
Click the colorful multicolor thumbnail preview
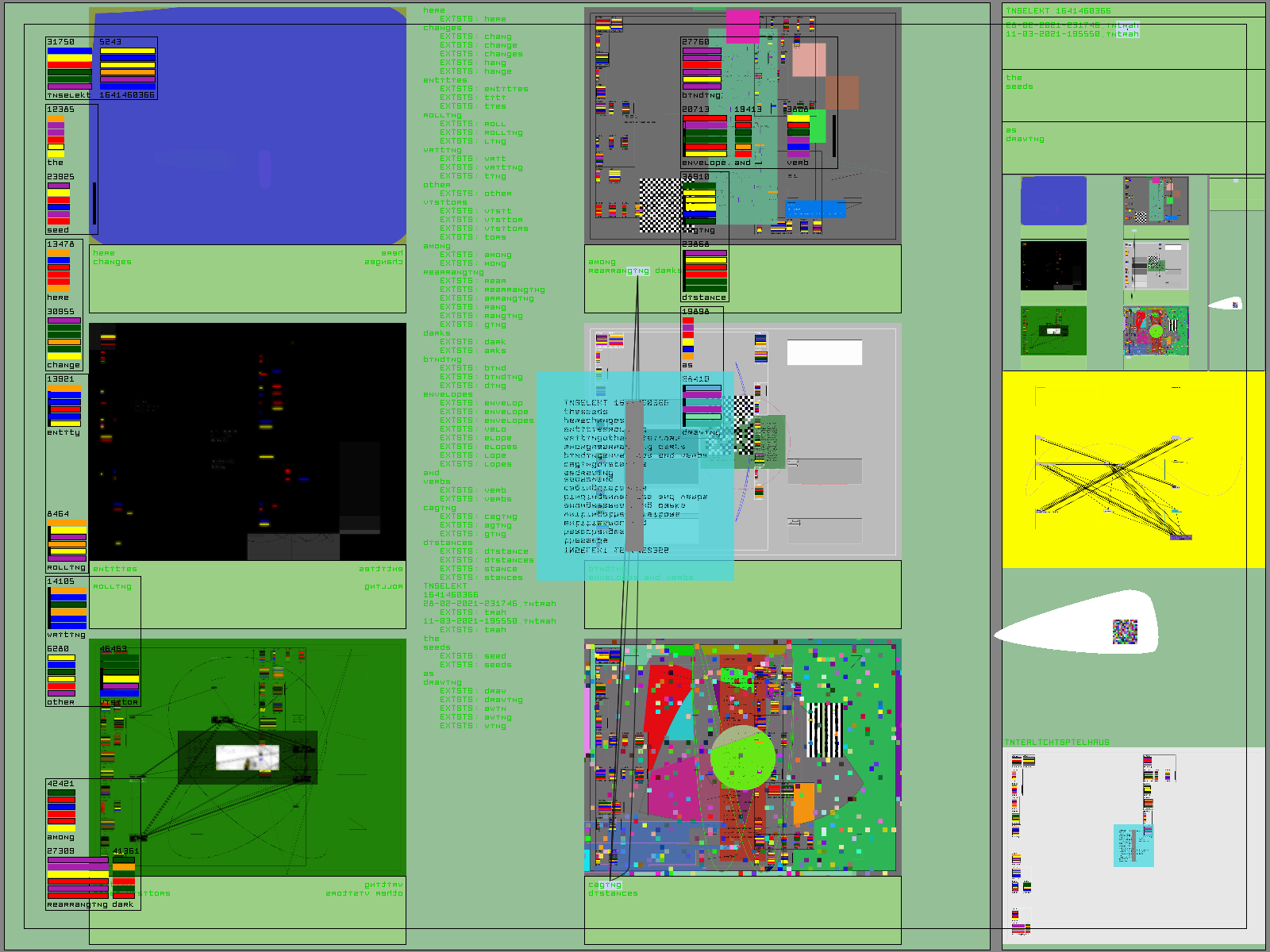(x=1156, y=331)
